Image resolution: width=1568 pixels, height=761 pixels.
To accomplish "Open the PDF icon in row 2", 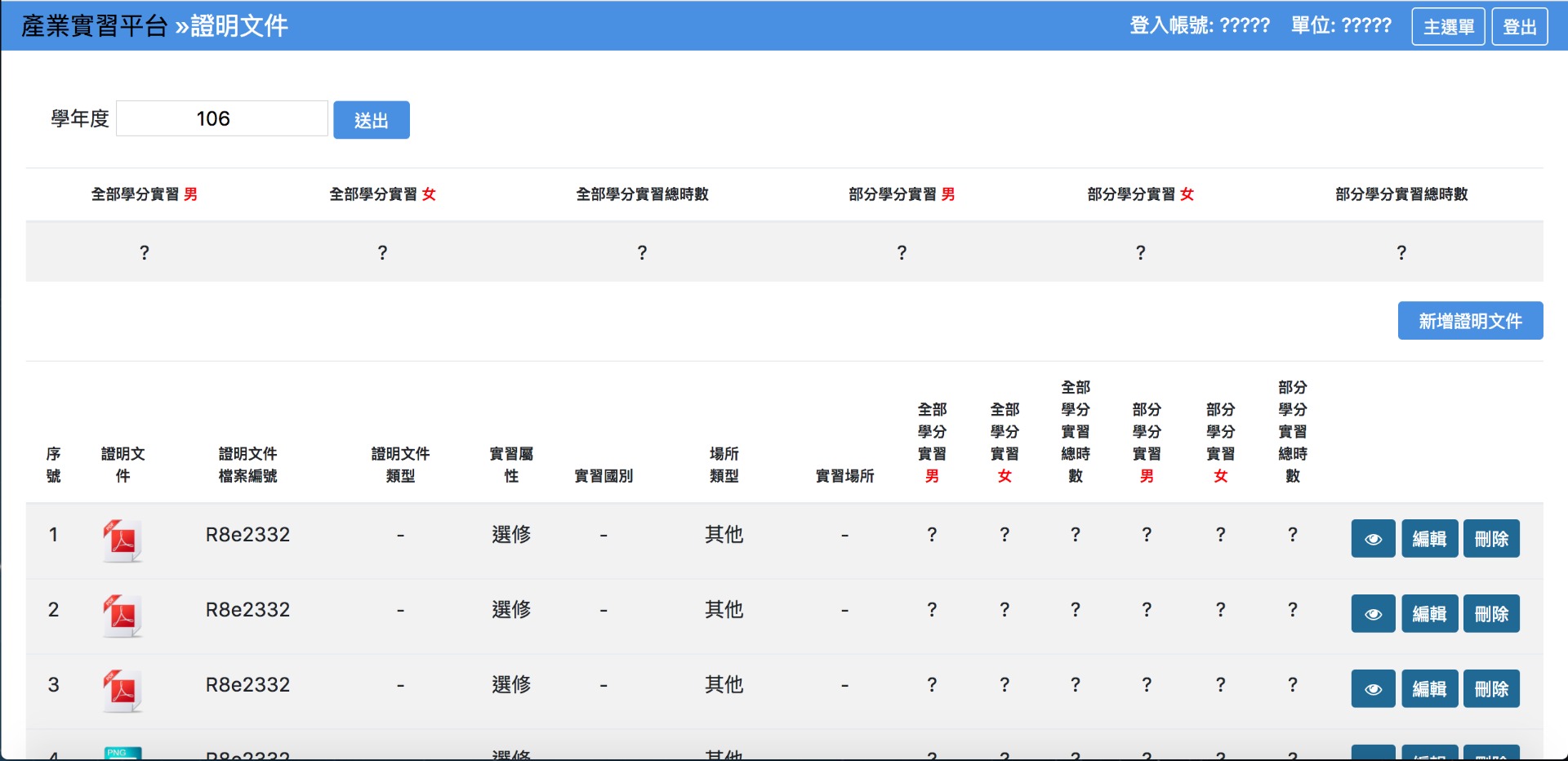I will click(x=122, y=615).
